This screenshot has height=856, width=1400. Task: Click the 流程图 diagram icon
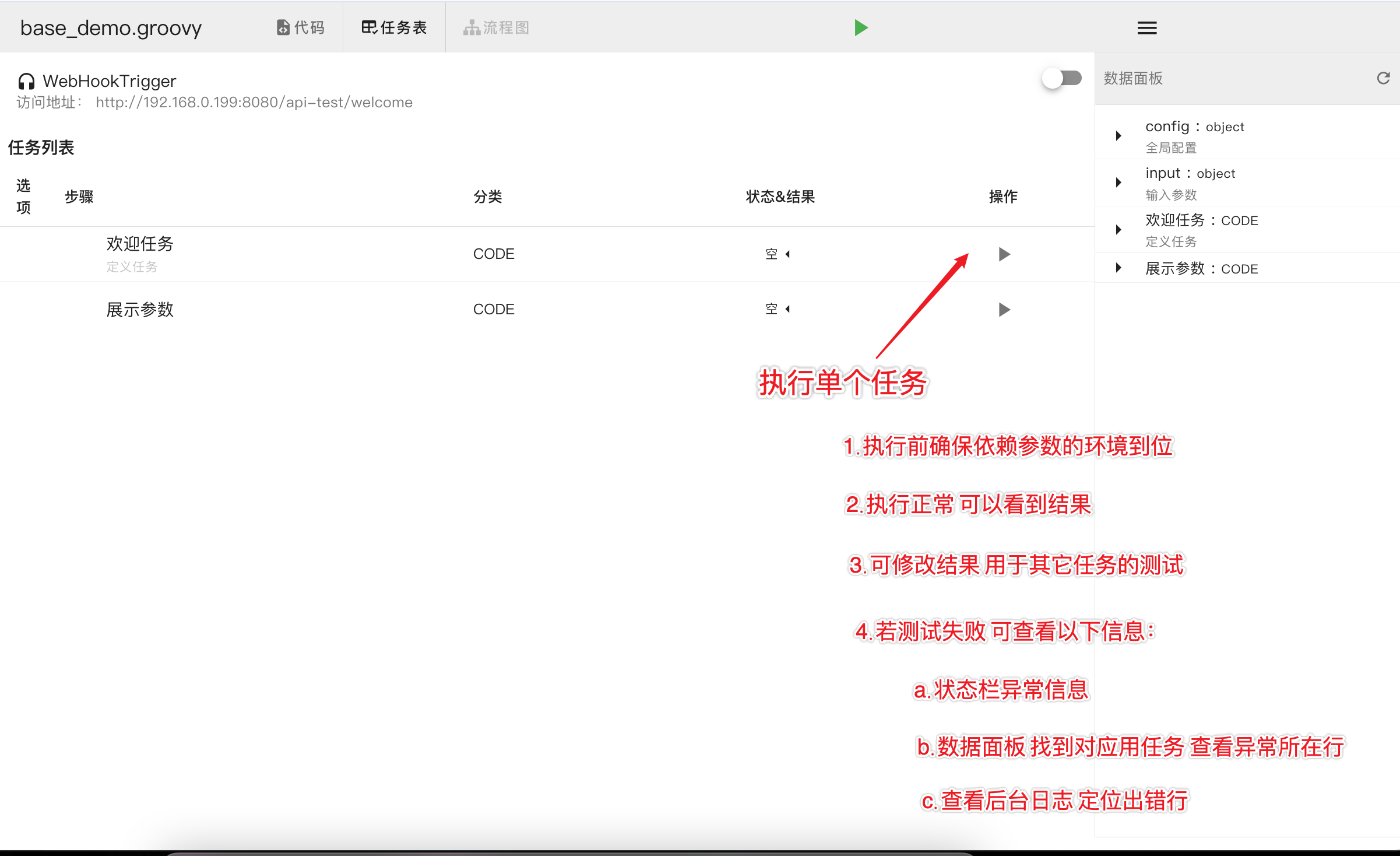coord(471,27)
